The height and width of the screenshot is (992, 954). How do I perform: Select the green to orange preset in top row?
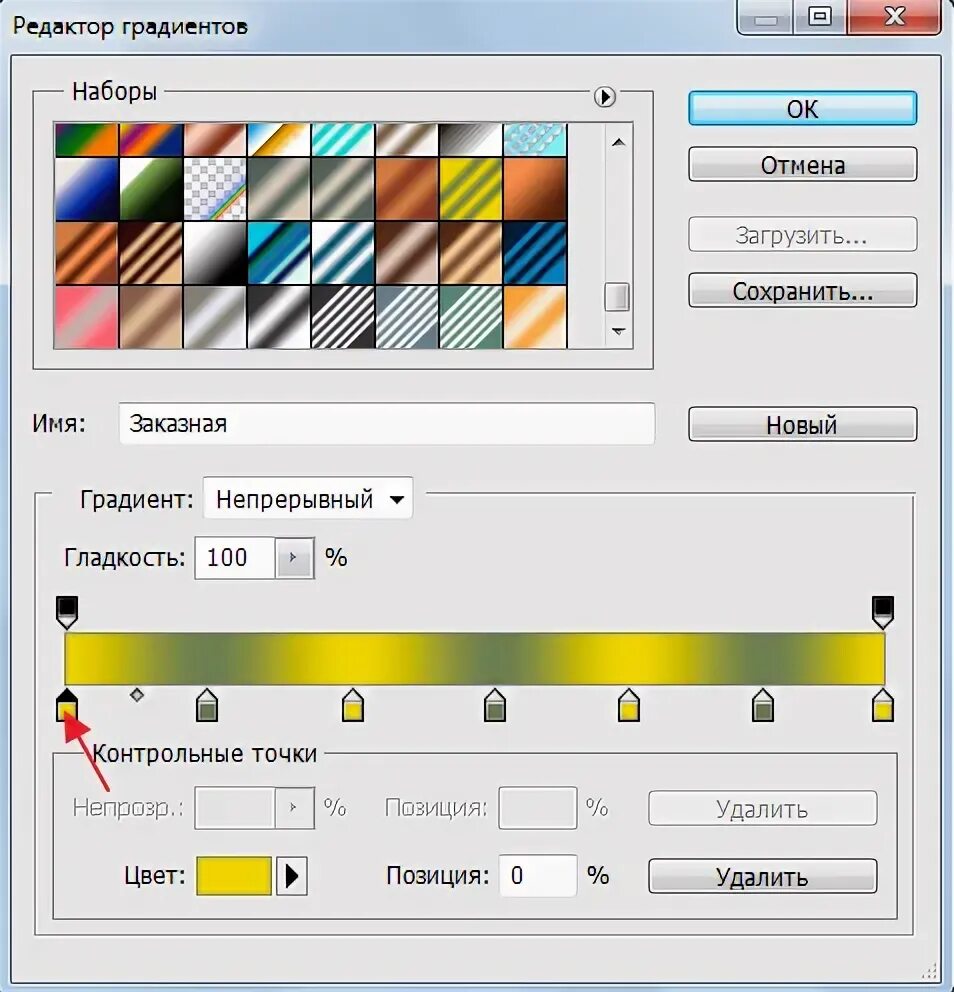(x=87, y=140)
